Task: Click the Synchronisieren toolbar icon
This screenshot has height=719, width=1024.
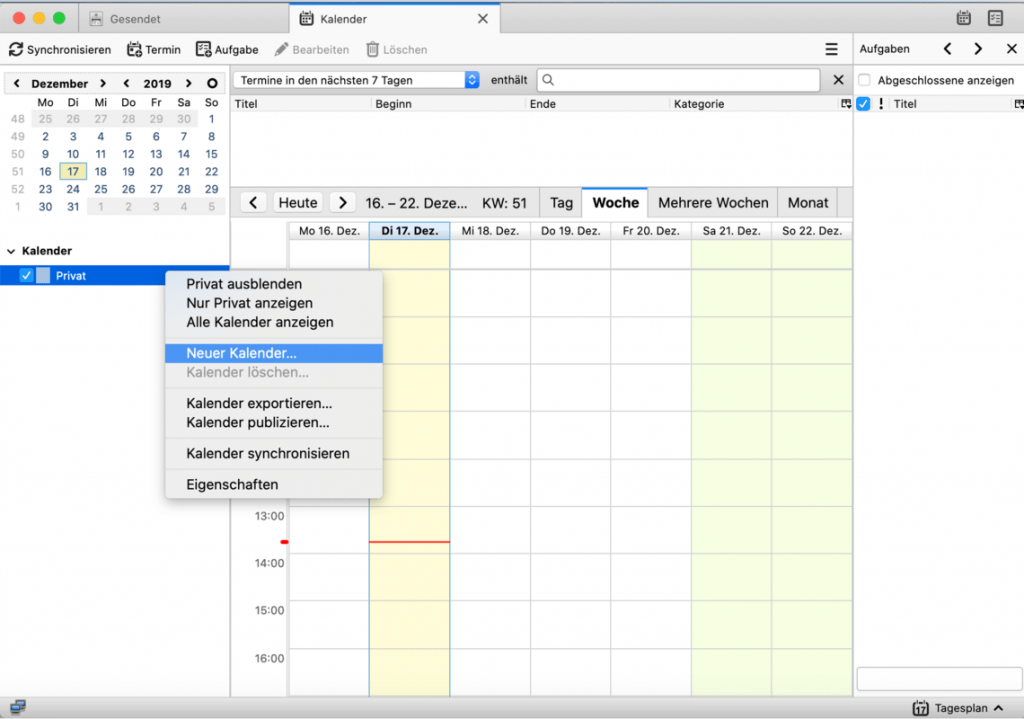Action: tap(16, 49)
